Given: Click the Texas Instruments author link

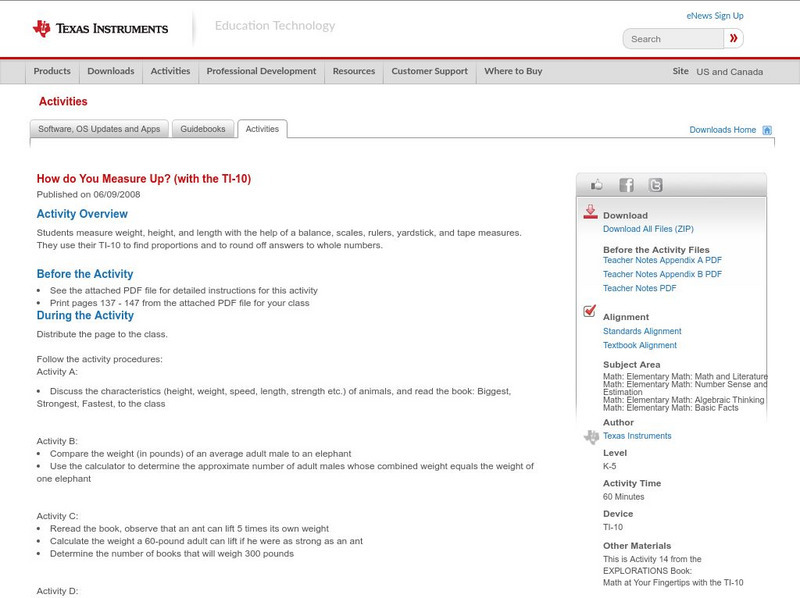Looking at the screenshot, I should pyautogui.click(x=637, y=436).
